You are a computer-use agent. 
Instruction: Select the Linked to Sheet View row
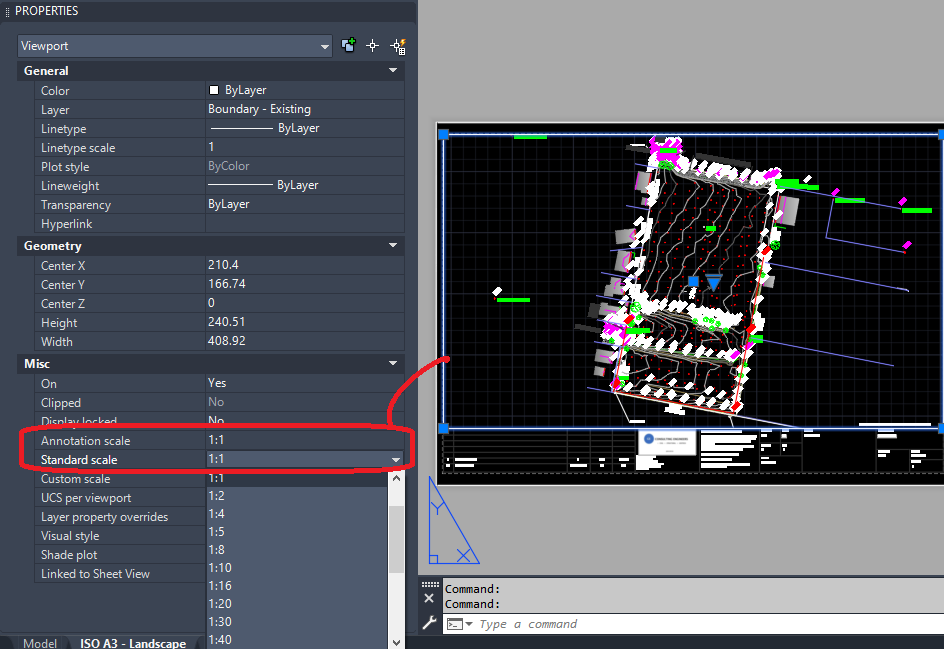click(x=120, y=574)
